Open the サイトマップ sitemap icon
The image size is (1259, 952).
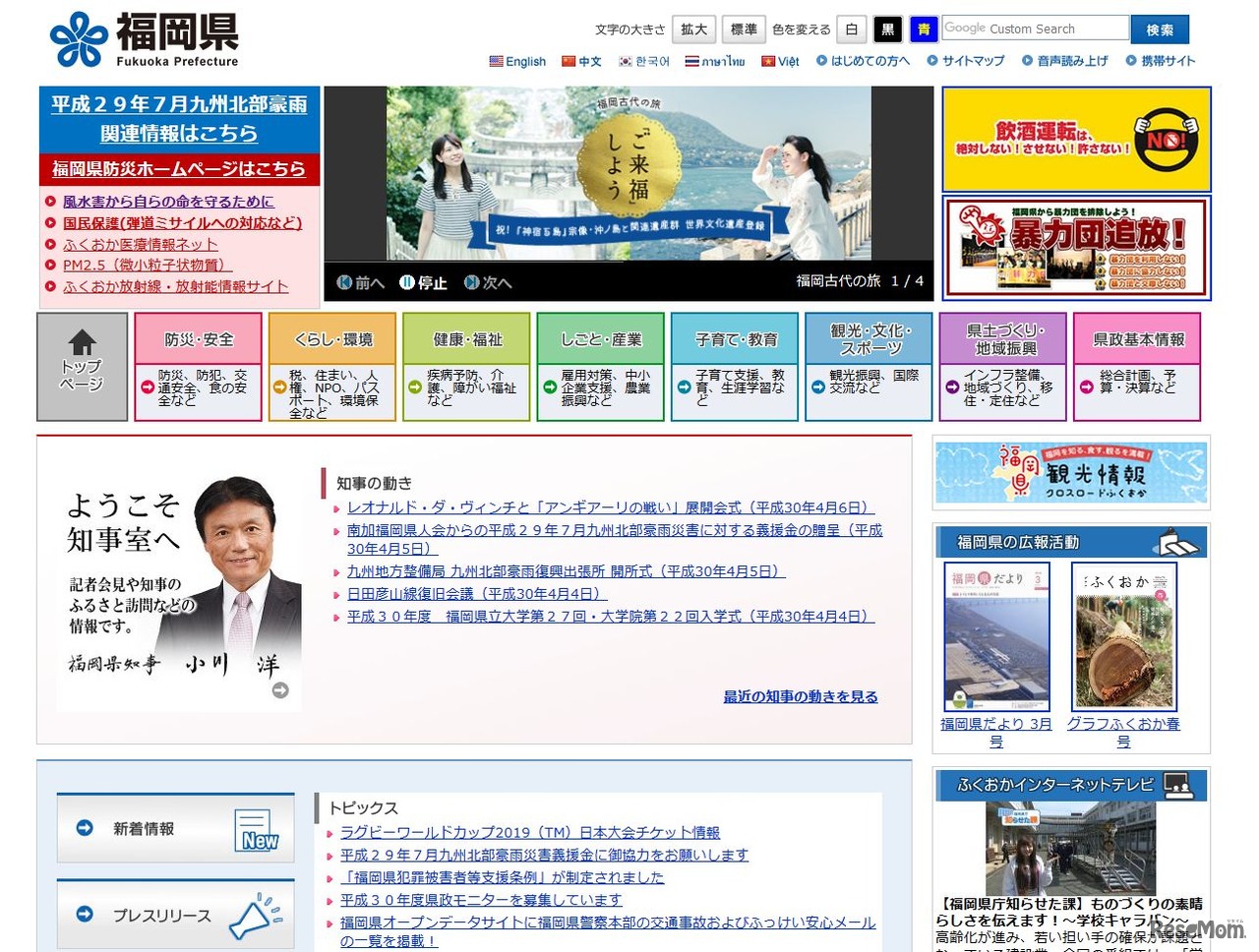coord(932,61)
